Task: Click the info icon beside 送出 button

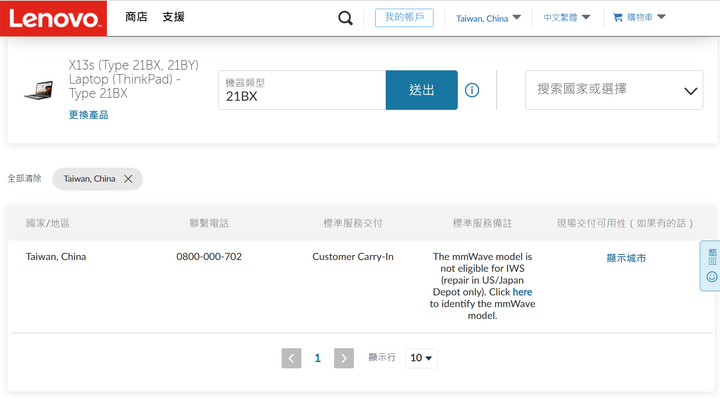Action: 472,90
